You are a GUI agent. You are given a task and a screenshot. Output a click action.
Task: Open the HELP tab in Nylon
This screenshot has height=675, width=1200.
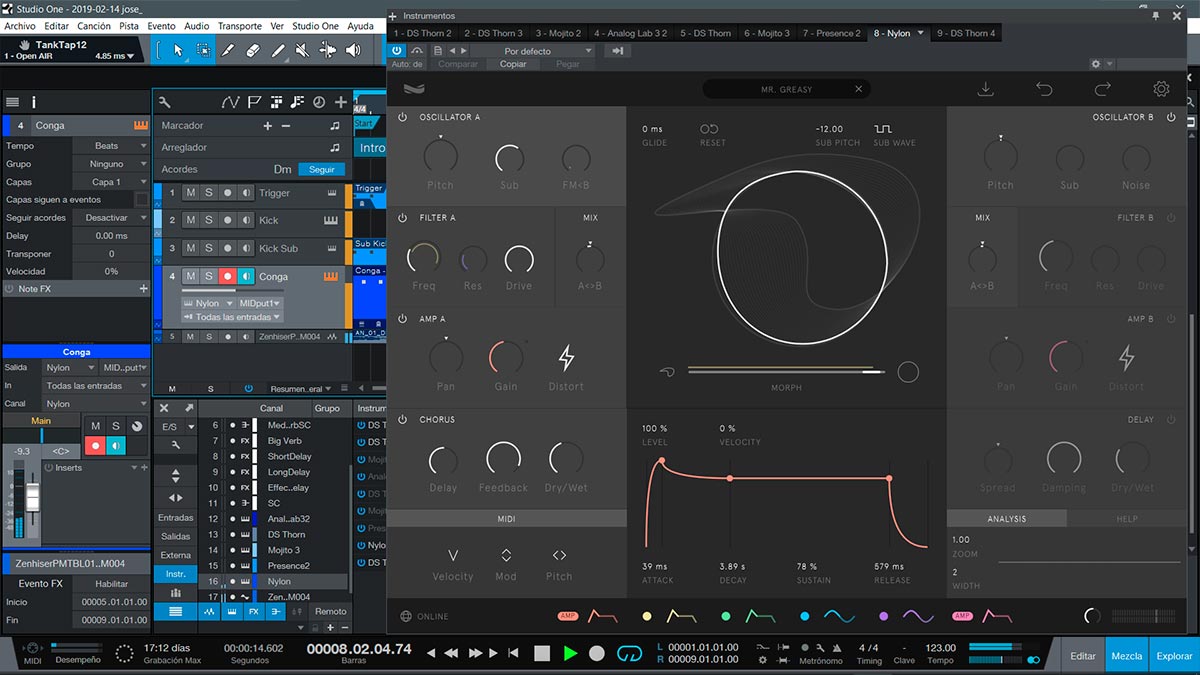(1127, 519)
